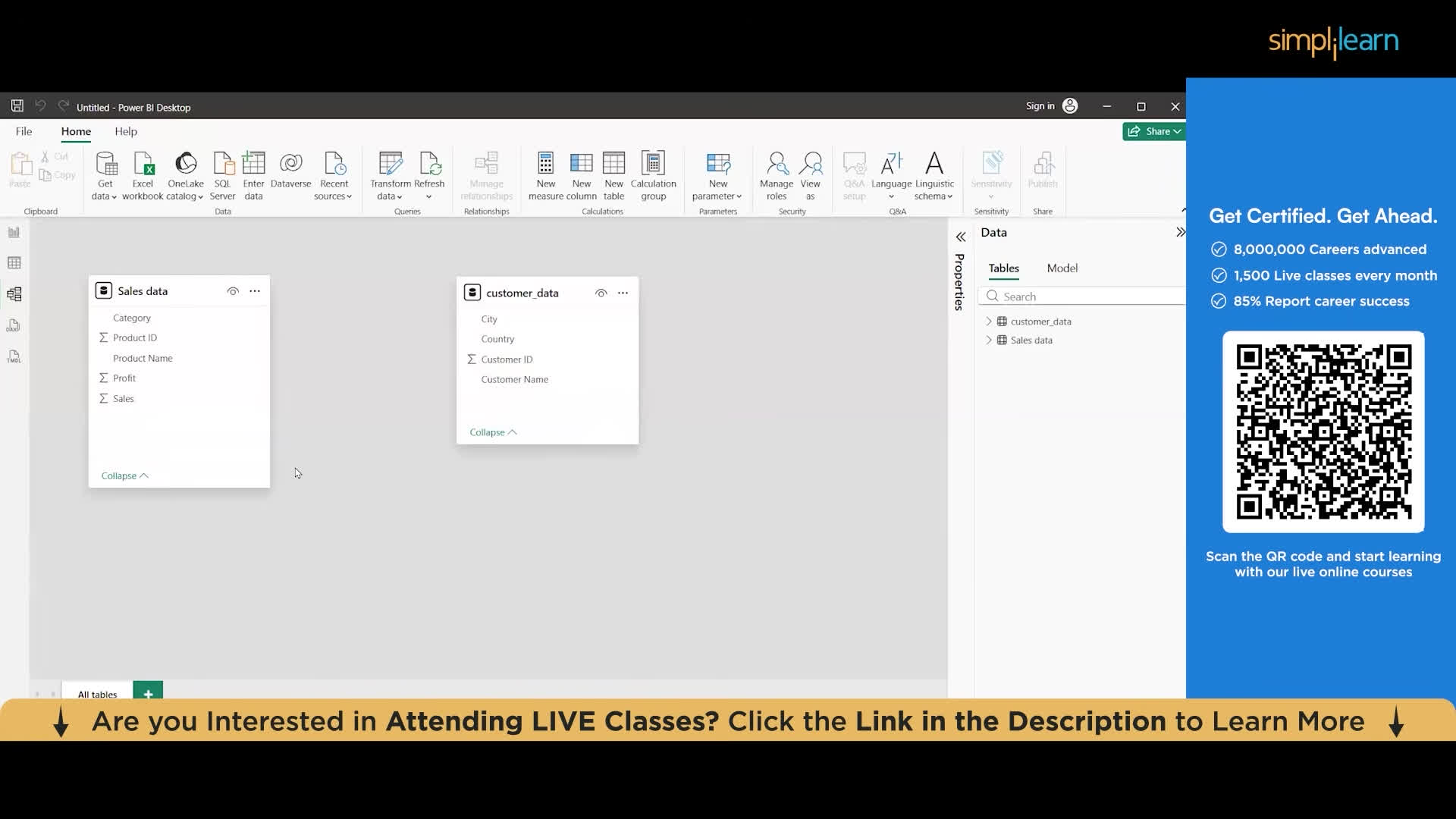Viewport: 1456px width, 819px height.
Task: Click the Save icon in title bar
Action: tap(17, 106)
